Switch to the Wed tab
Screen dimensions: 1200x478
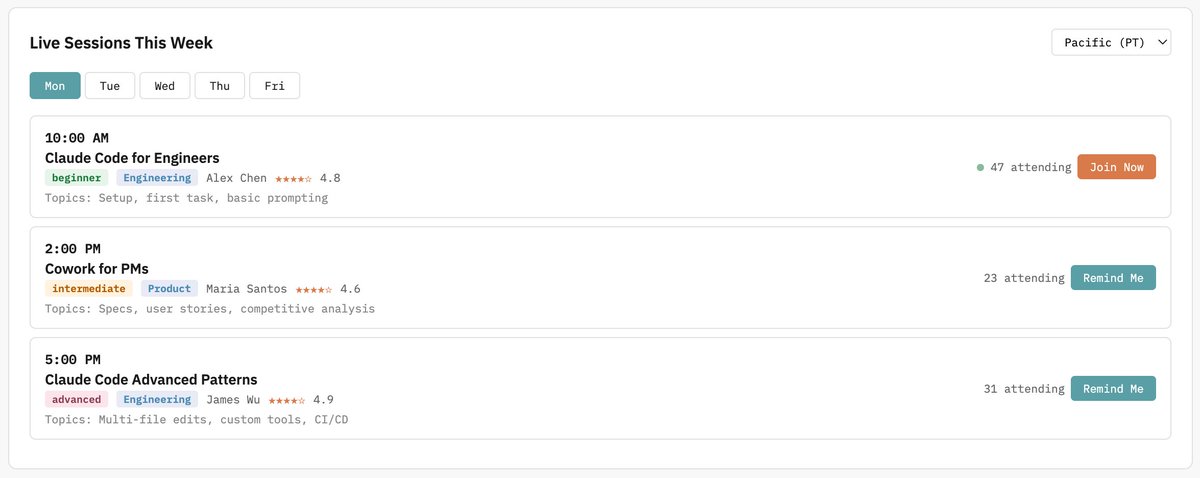coord(165,86)
